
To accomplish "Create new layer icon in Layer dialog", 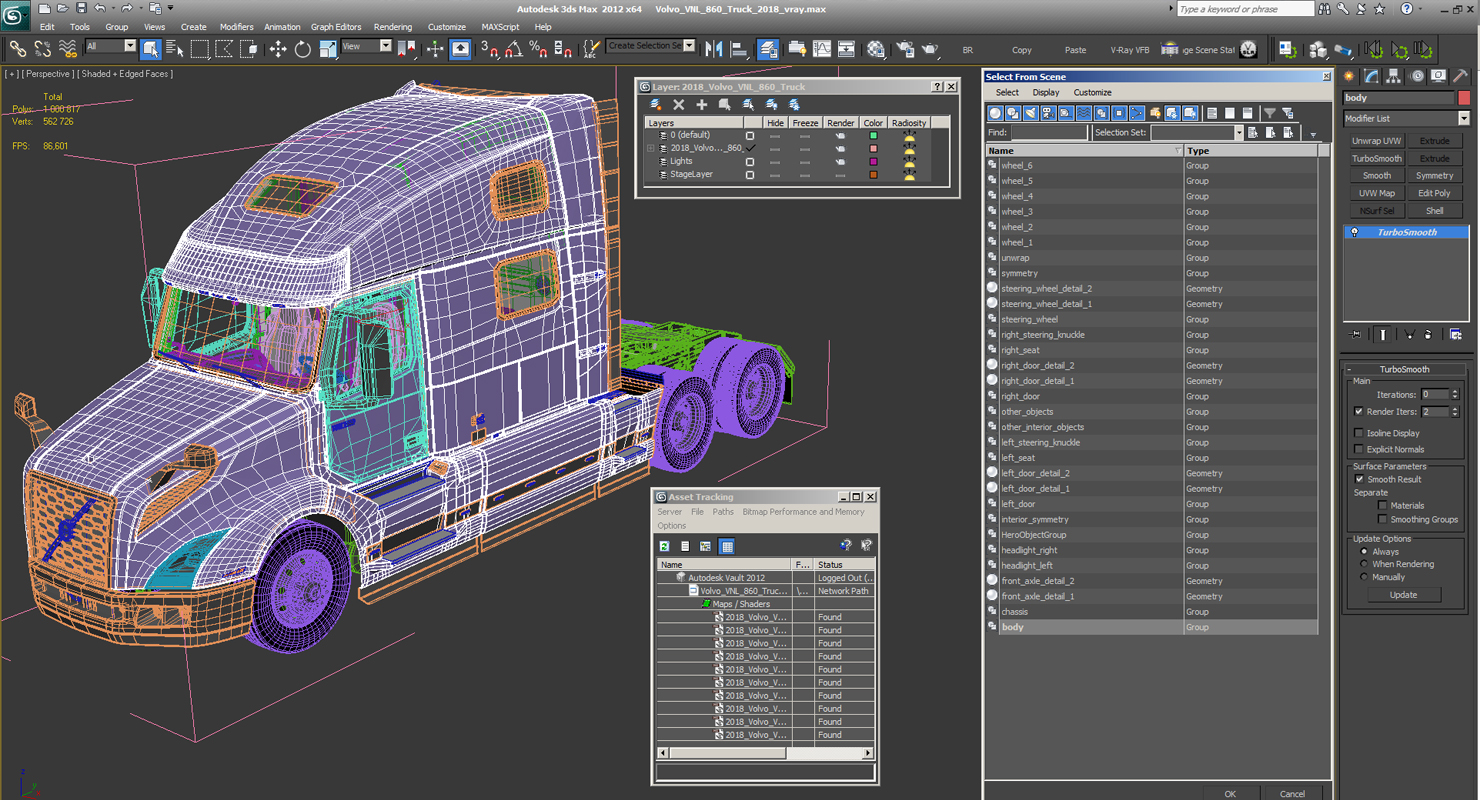I will pyautogui.click(x=656, y=104).
